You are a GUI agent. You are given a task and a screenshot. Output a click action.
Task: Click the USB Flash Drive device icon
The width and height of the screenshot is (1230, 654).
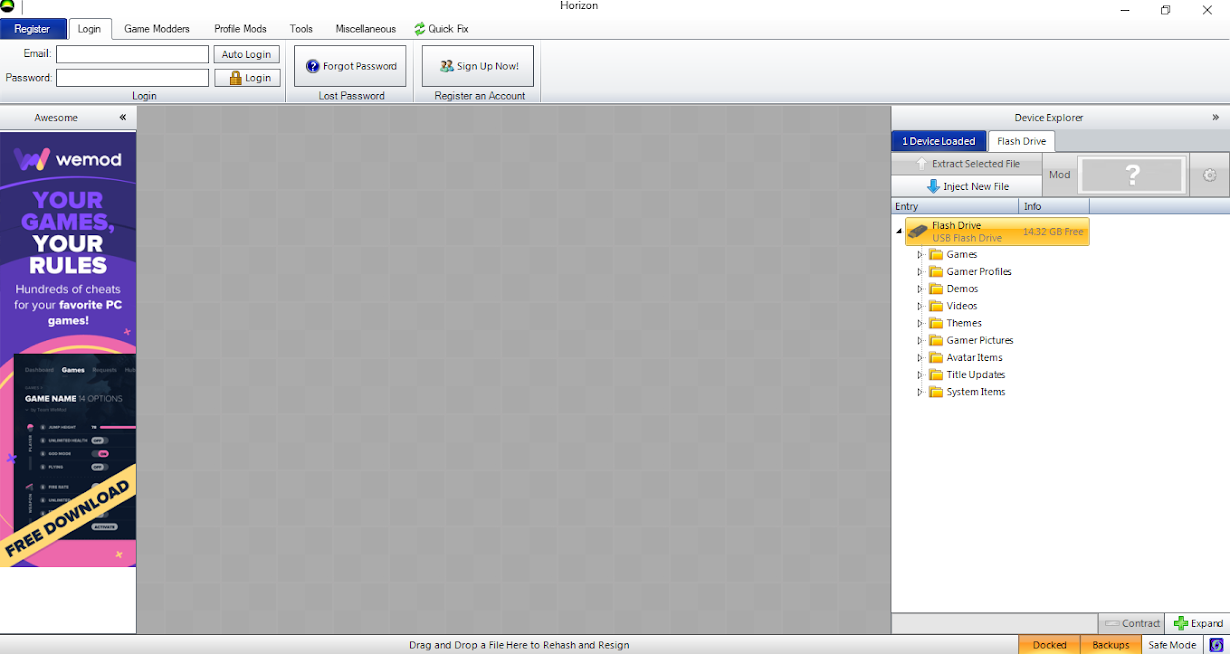coord(919,231)
